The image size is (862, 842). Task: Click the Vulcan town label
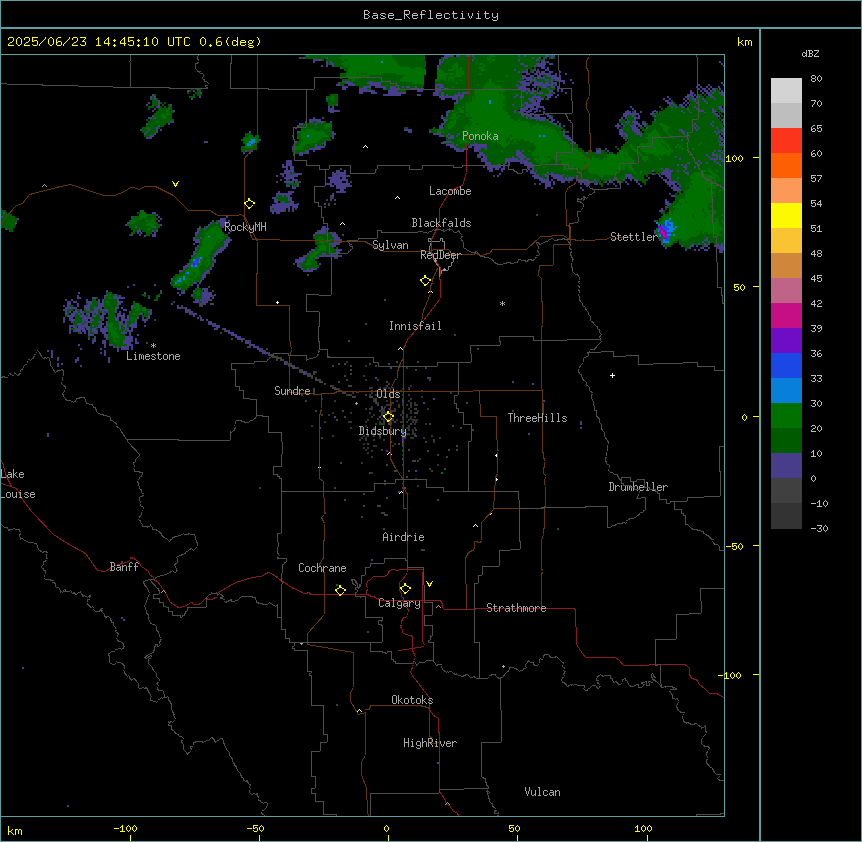point(542,792)
